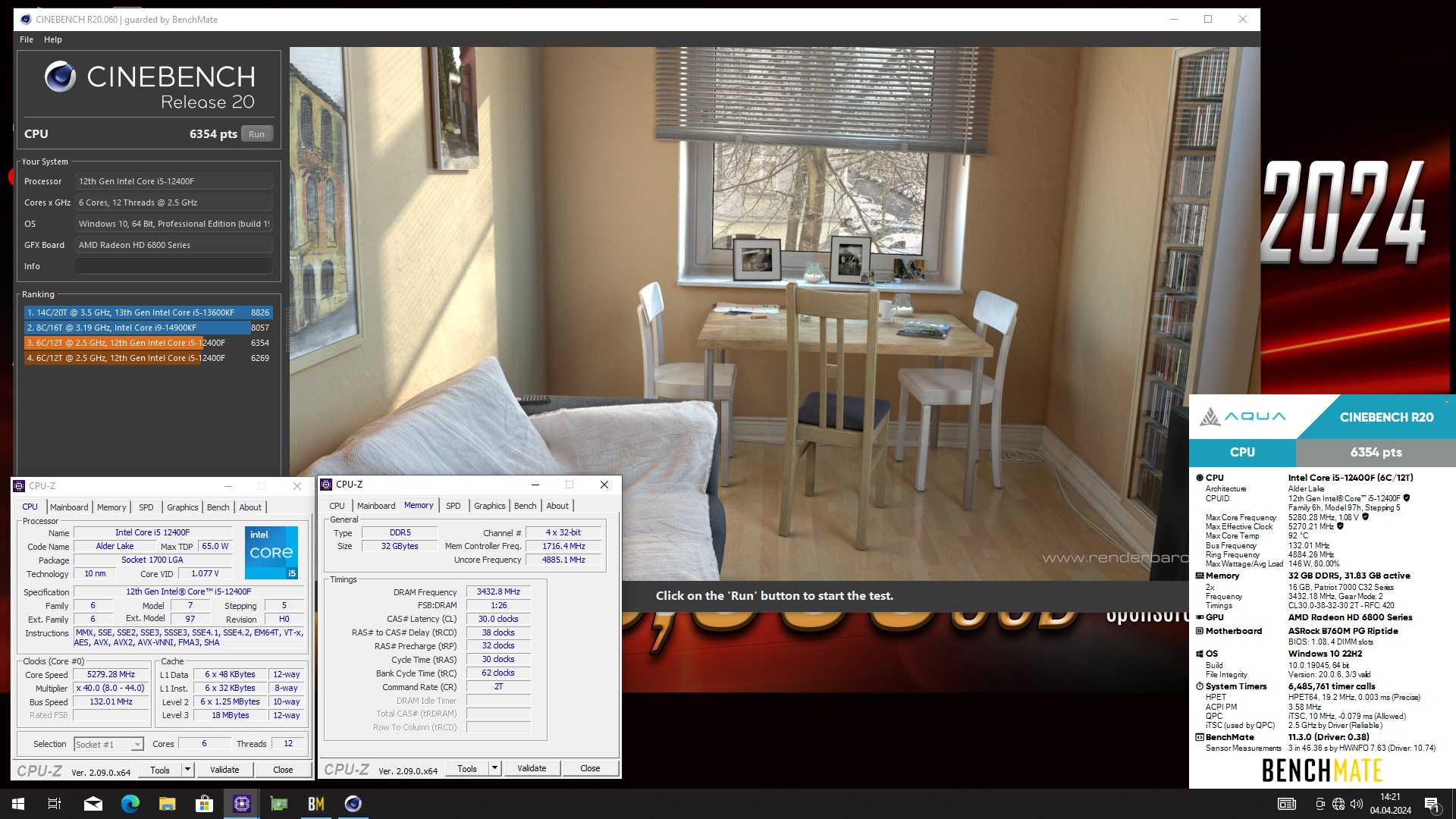Click the Cinebench logo icon in the title bar
The image size is (1456, 819).
click(x=25, y=19)
